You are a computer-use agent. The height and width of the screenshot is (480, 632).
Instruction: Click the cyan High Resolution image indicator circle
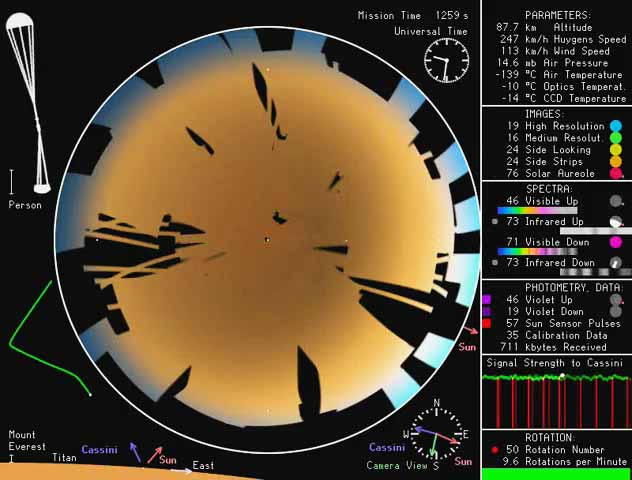click(x=615, y=126)
